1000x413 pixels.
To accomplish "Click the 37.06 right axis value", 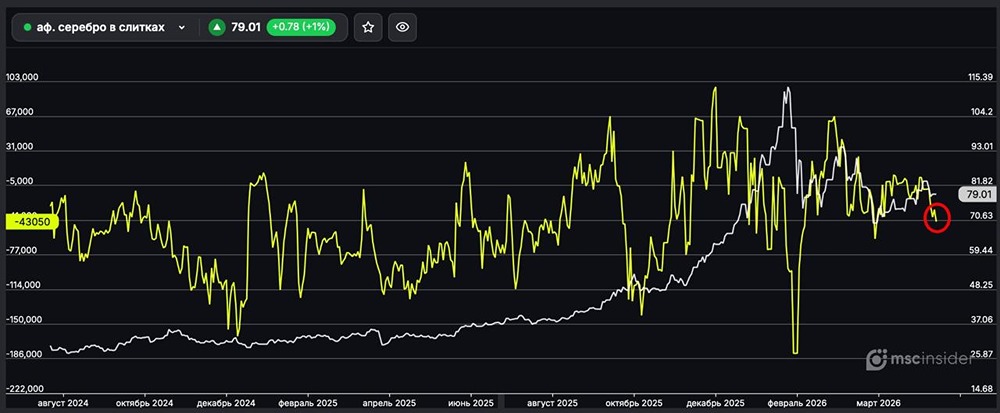I will coord(982,319).
